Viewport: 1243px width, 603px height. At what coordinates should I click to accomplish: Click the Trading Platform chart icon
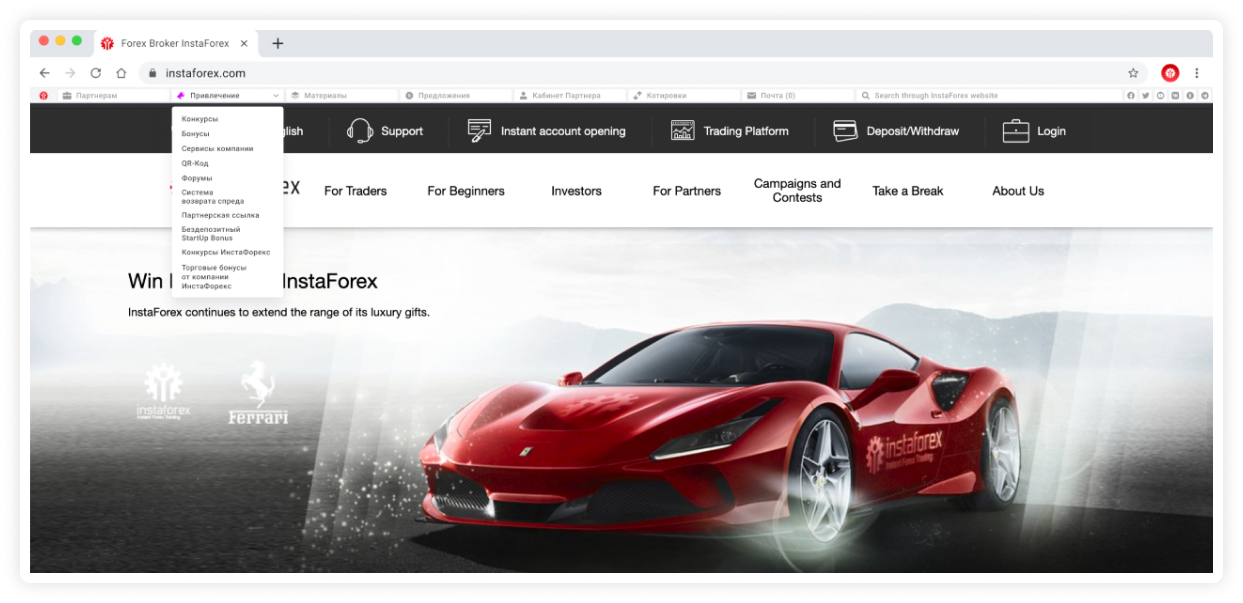(683, 131)
